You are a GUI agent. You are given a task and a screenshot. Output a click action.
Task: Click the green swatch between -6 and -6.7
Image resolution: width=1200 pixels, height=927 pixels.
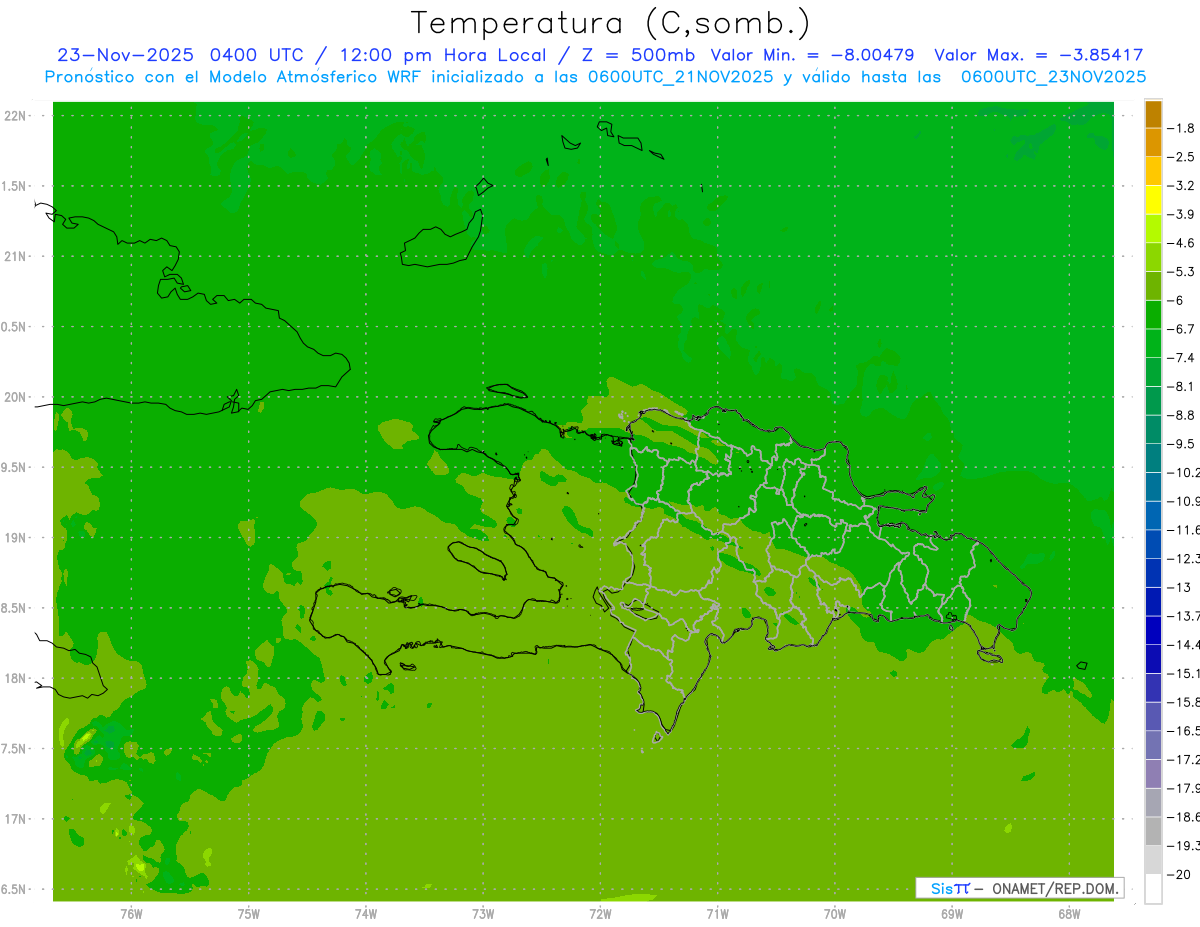click(1153, 315)
